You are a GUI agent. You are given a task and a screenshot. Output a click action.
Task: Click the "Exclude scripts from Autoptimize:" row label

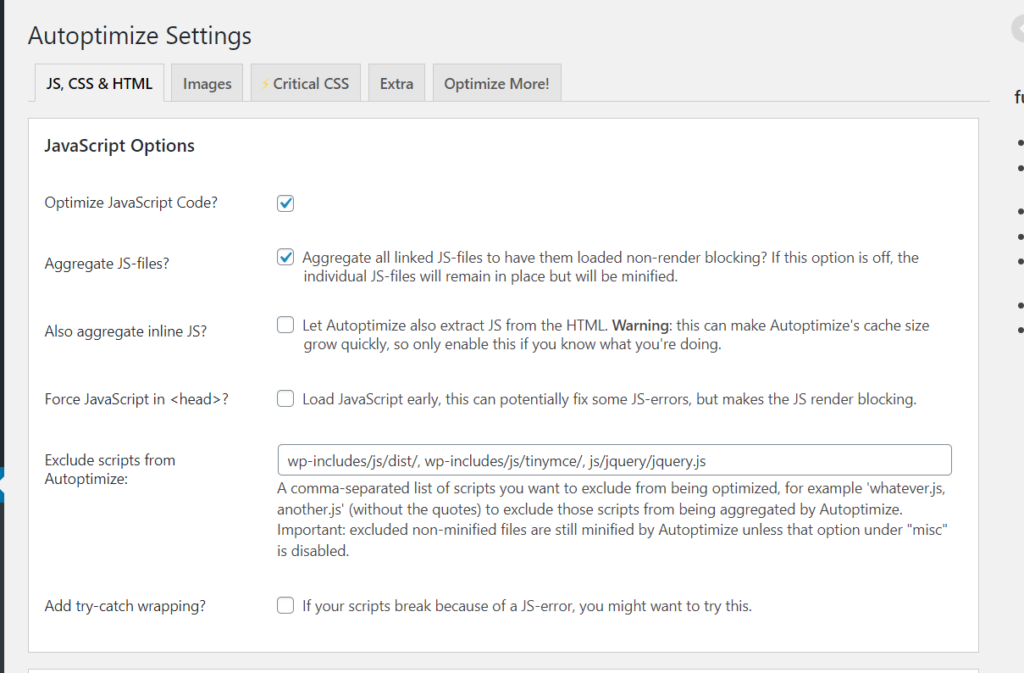click(x=110, y=469)
